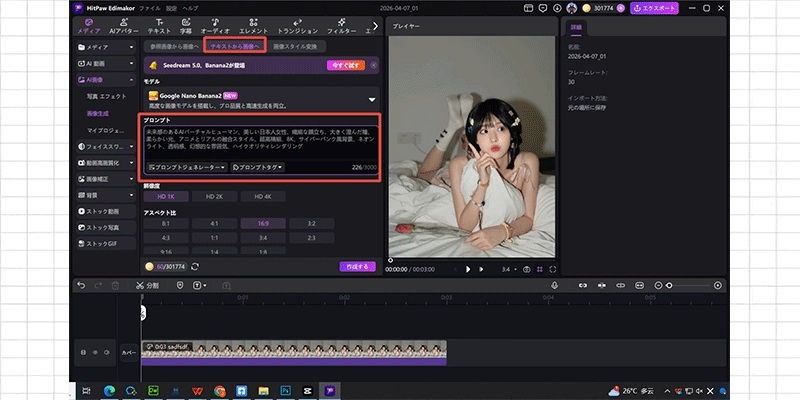Click the microphone voiceover icon
Screen dimensions: 800x400
pyautogui.click(x=554, y=286)
